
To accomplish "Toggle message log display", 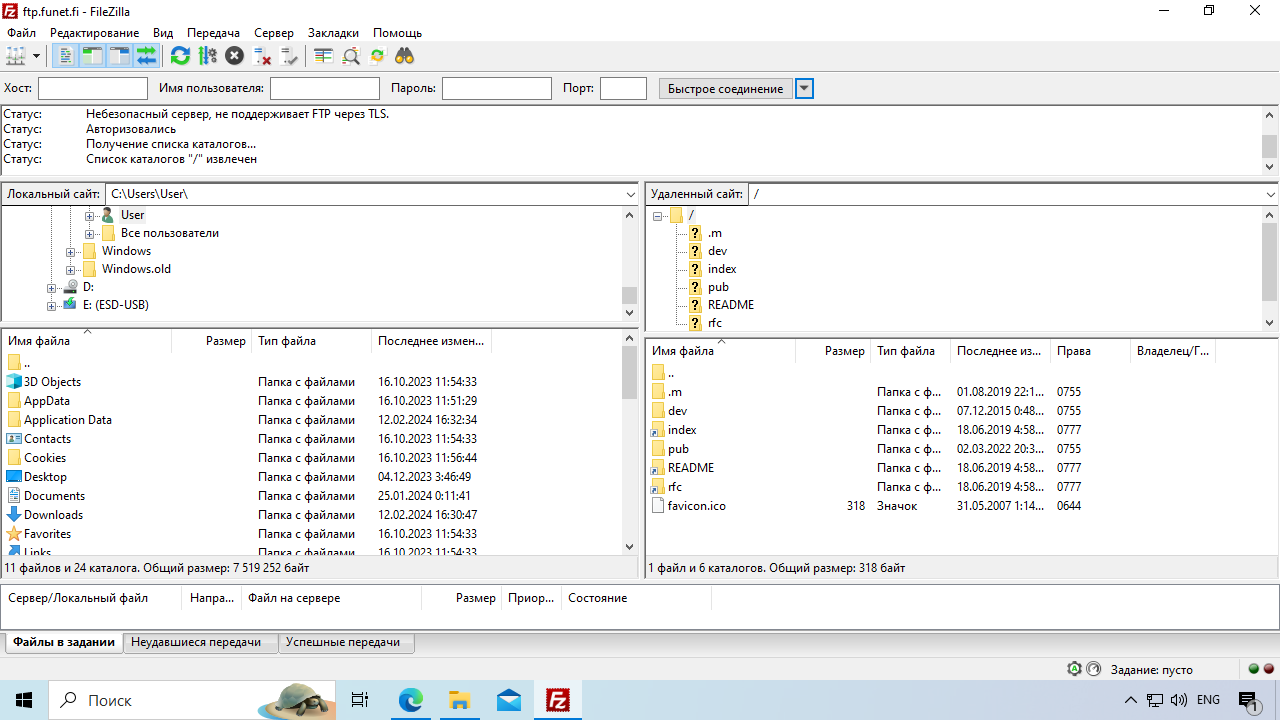I will [65, 56].
